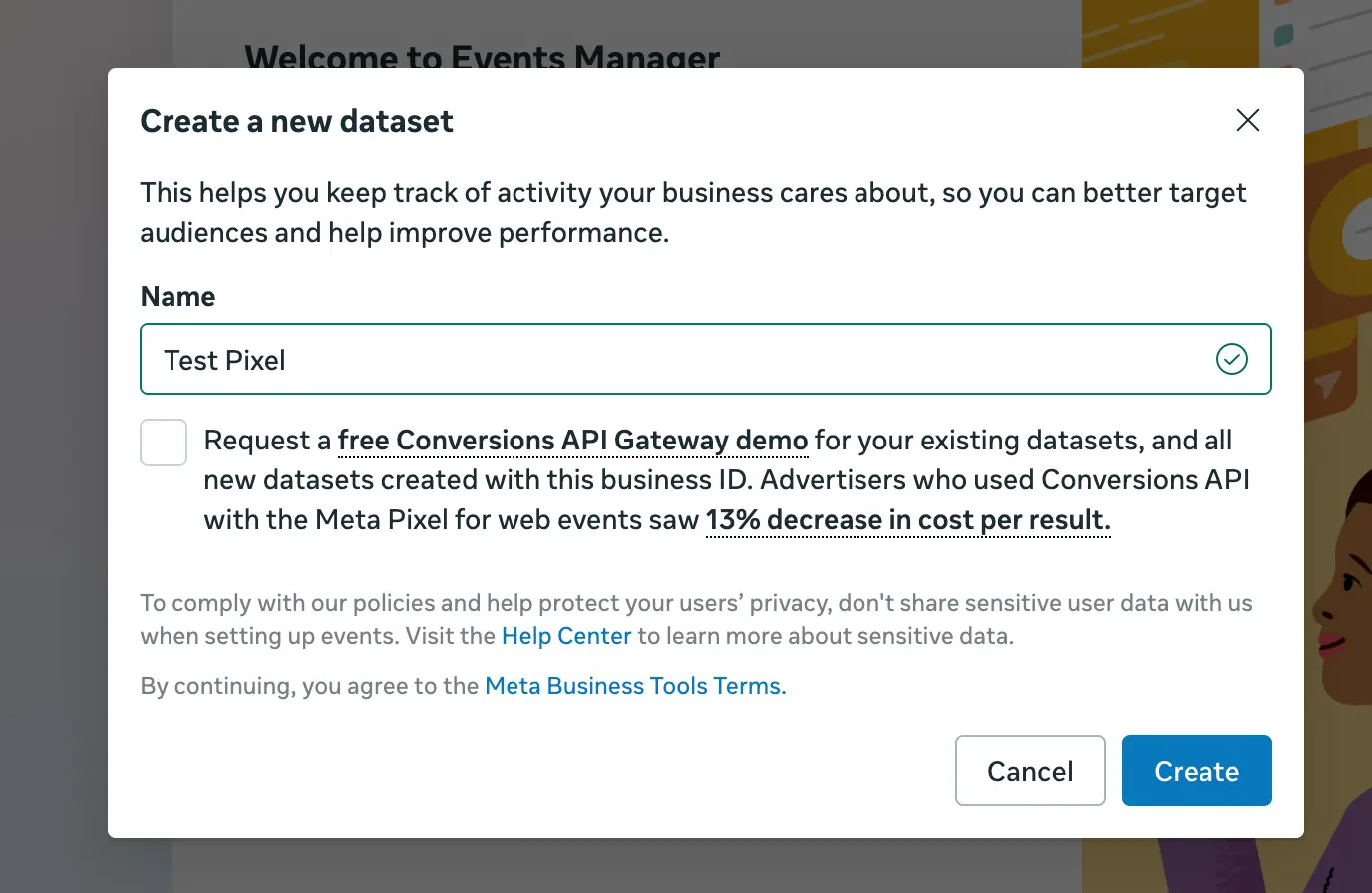Click the Create a new dataset heading

pos(296,121)
